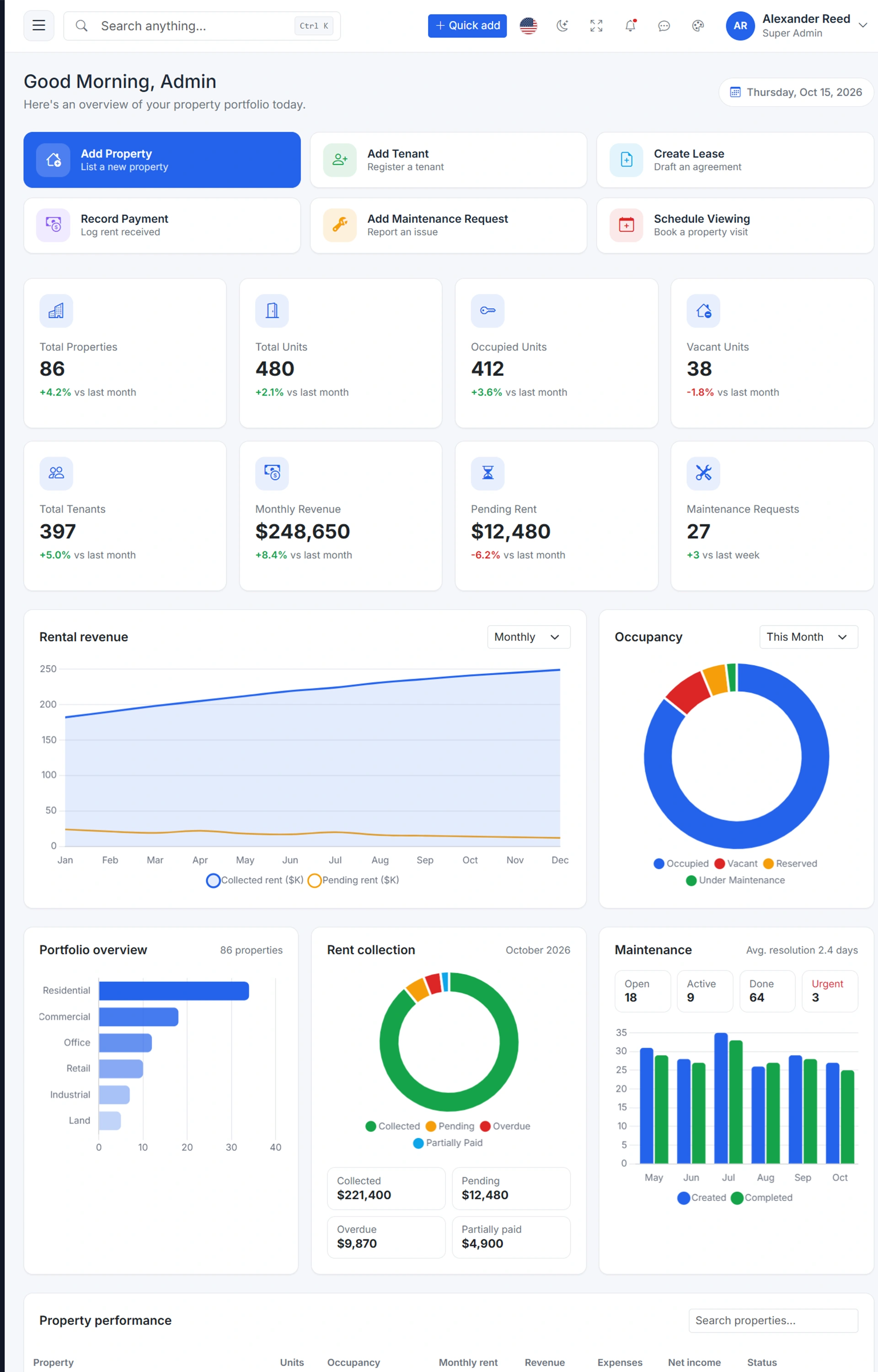Open notifications bell
878x1372 pixels.
click(630, 26)
